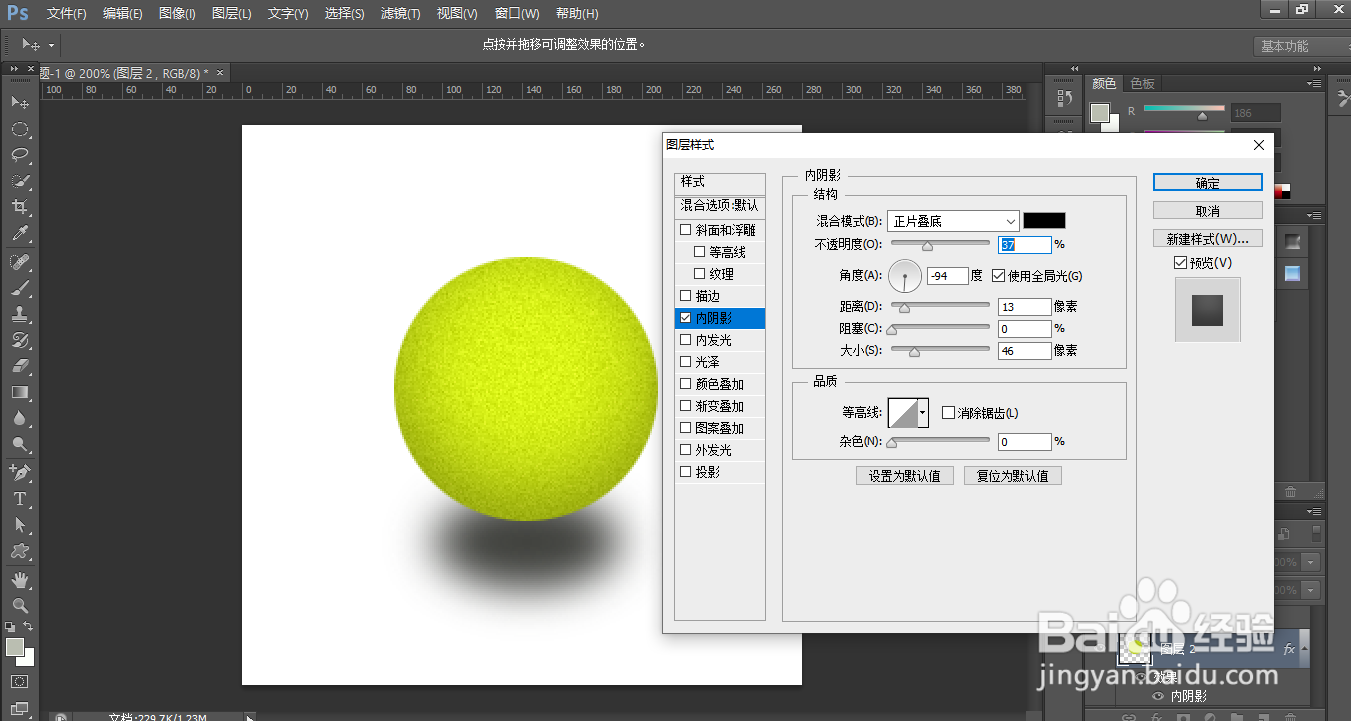Image resolution: width=1351 pixels, height=721 pixels.
Task: Open the 图层 menu
Action: pos(232,14)
